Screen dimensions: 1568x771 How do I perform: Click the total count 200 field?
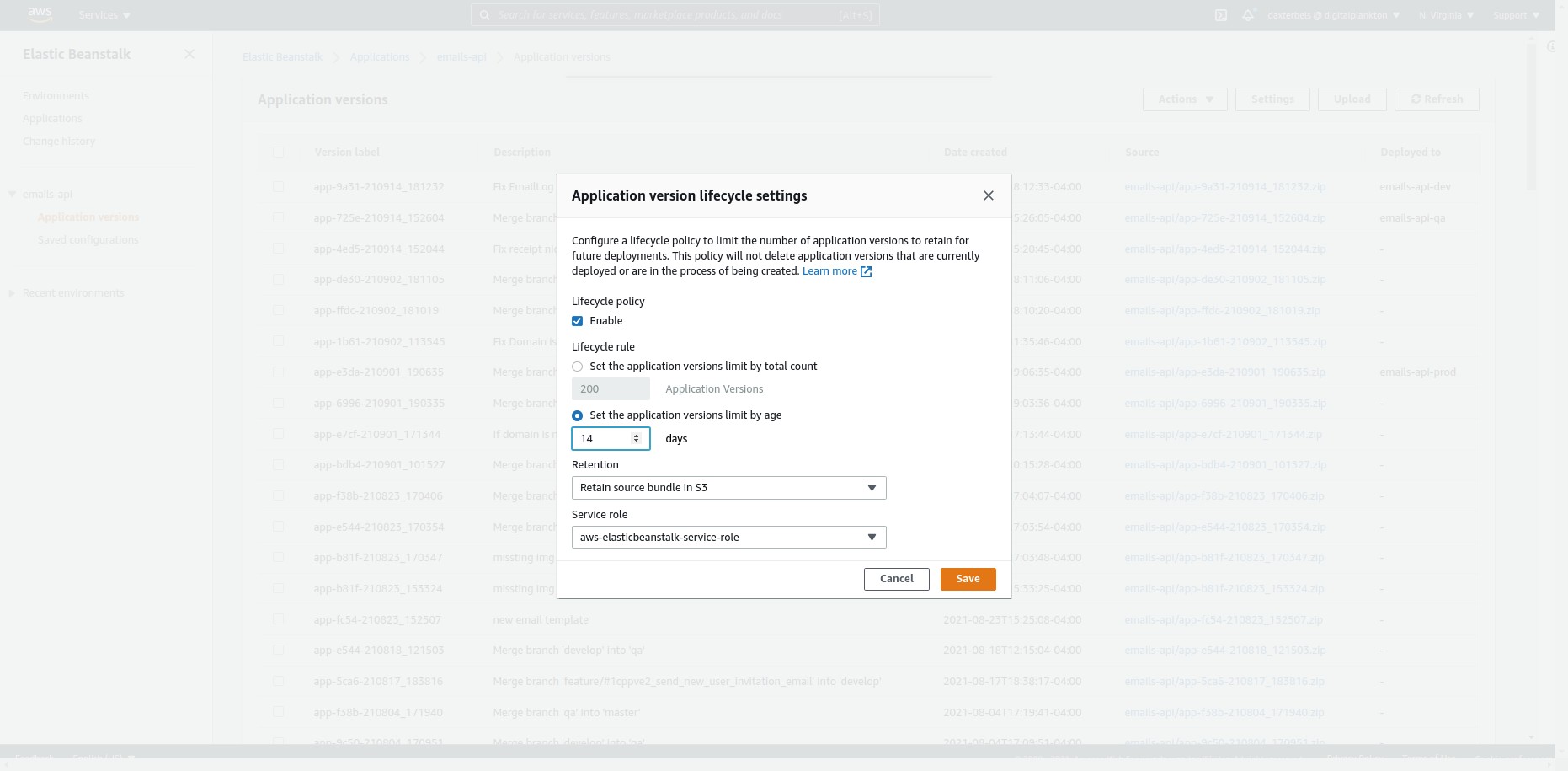(611, 389)
